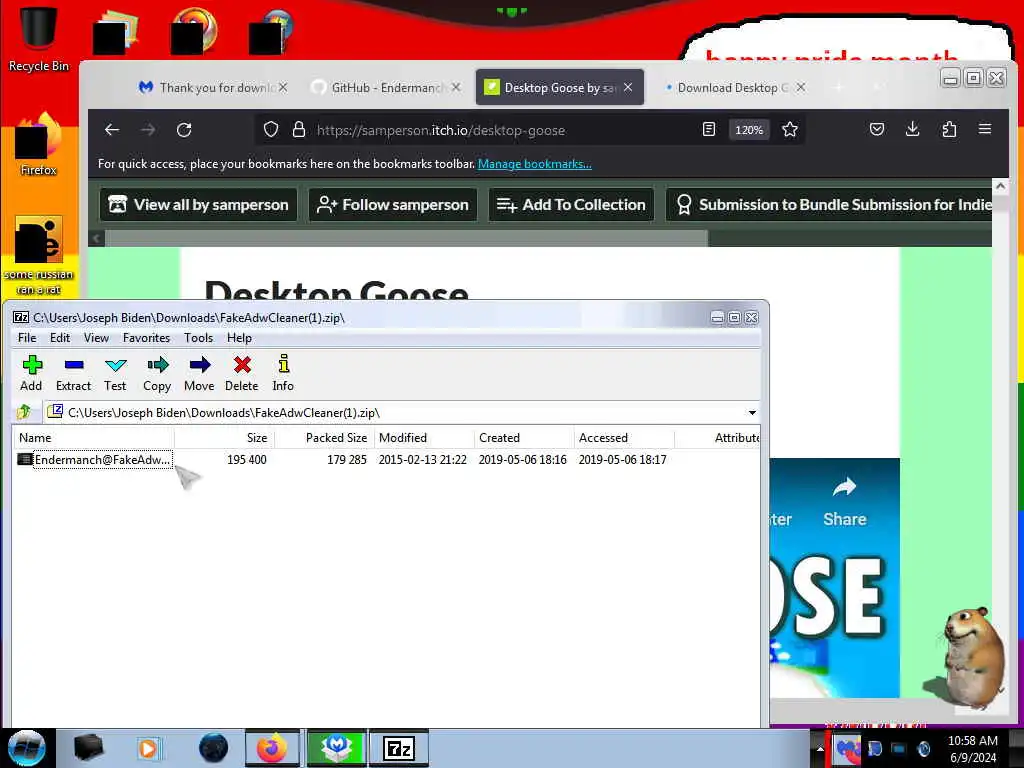The width and height of the screenshot is (1024, 768).
Task: Click the horizontal scrollbar under itch.io toolbar
Action: tap(406, 238)
